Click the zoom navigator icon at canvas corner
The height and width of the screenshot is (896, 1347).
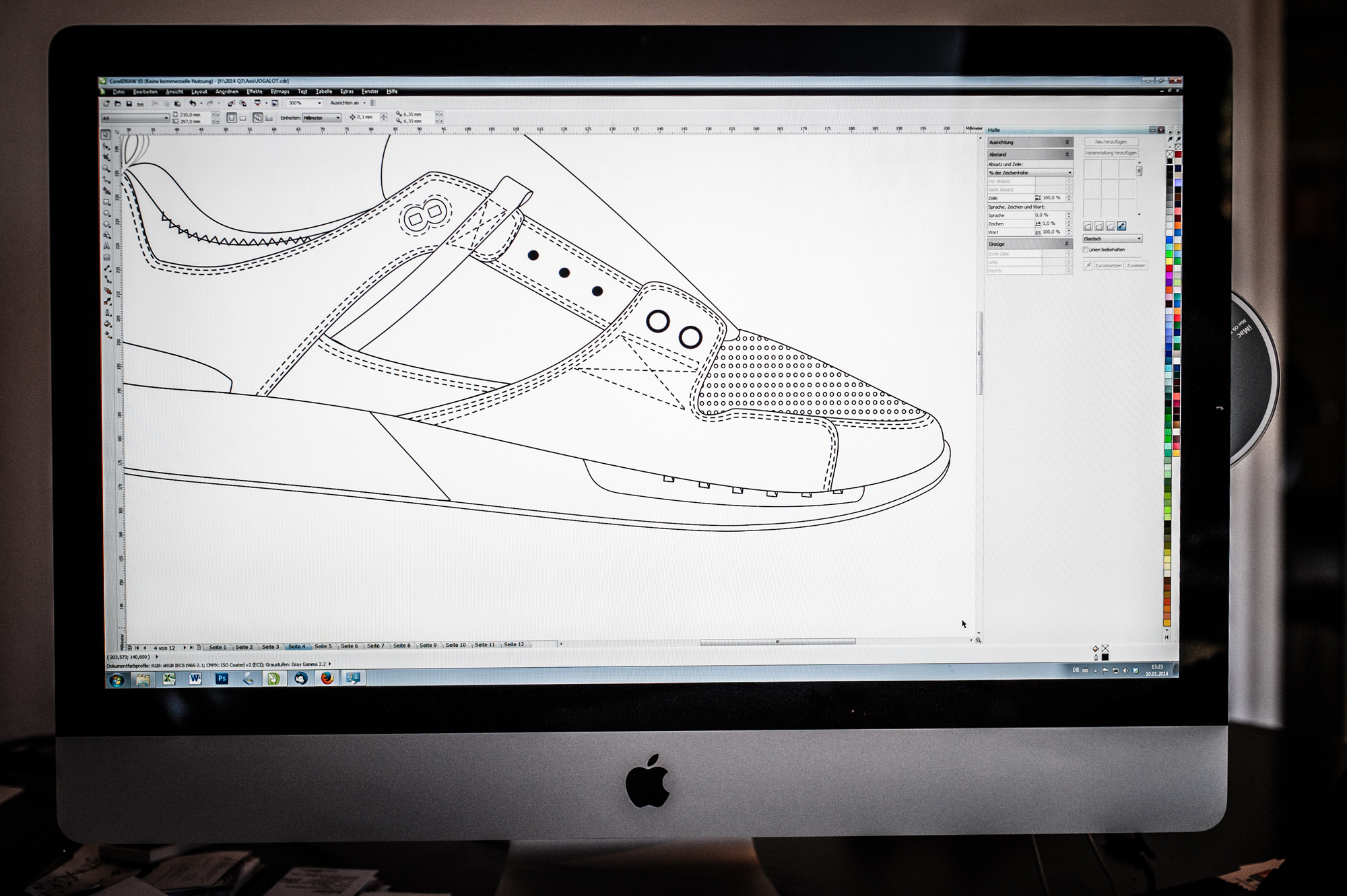(x=978, y=640)
